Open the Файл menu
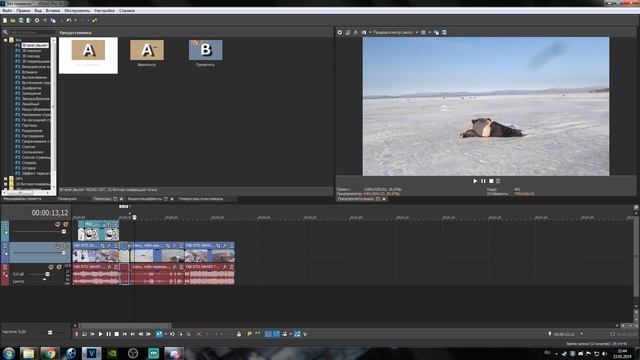 pyautogui.click(x=7, y=11)
